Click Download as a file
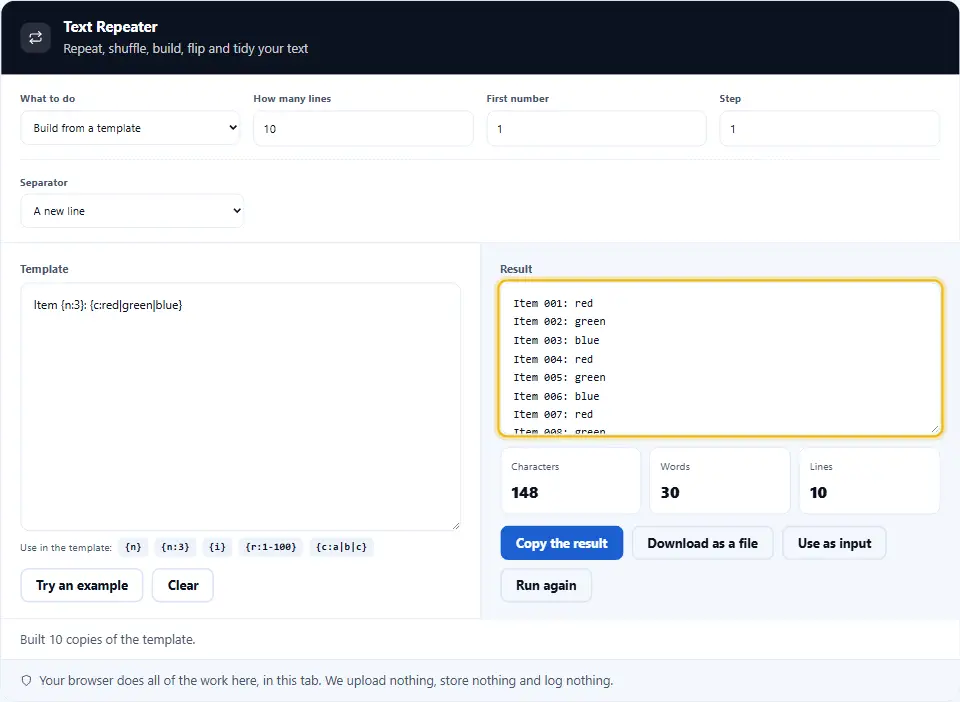 [702, 543]
